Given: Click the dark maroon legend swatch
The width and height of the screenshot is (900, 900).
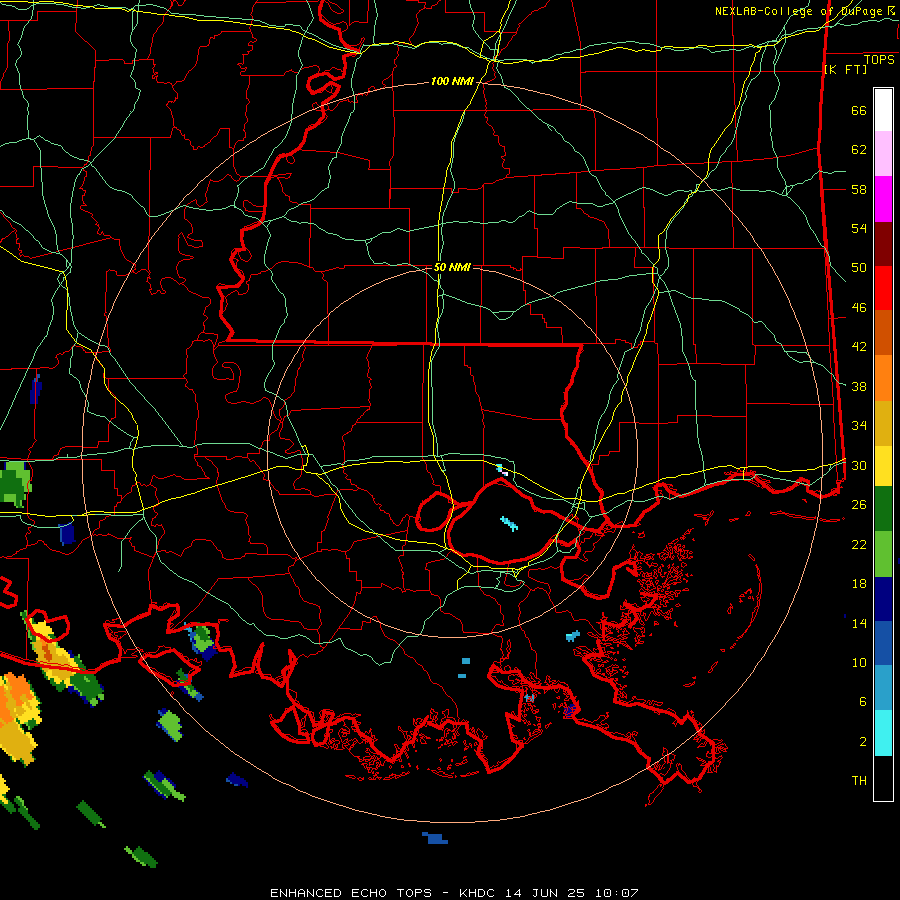Looking at the screenshot, I should tap(883, 244).
